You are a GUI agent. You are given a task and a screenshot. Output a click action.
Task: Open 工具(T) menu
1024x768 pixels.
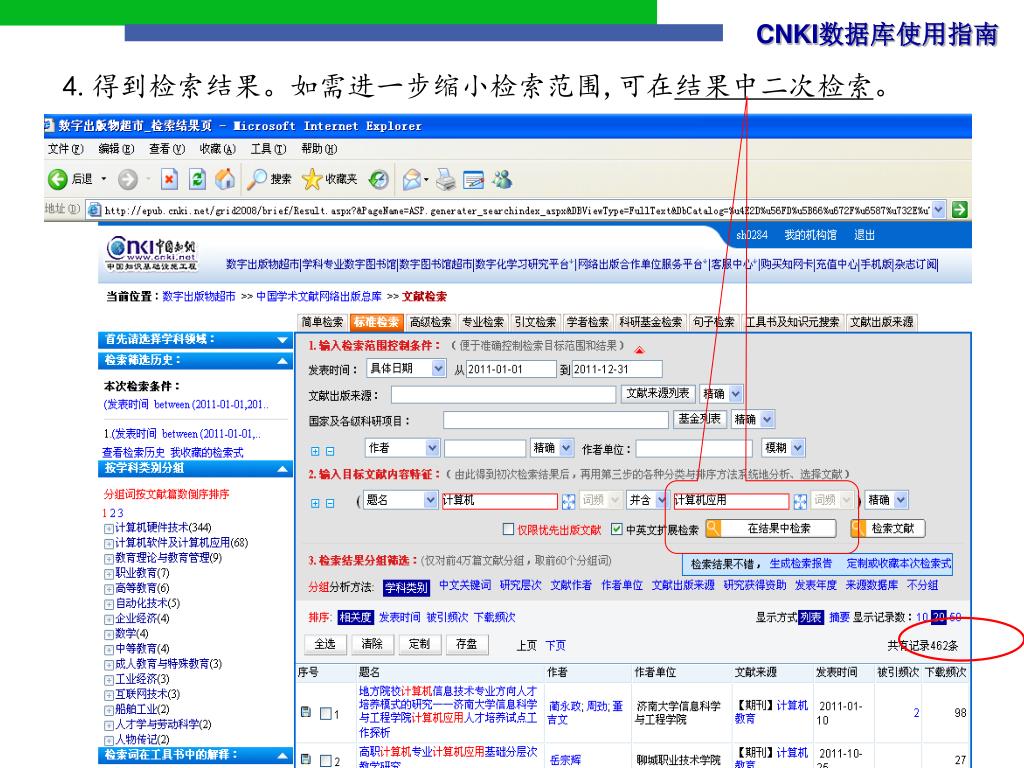pos(268,149)
